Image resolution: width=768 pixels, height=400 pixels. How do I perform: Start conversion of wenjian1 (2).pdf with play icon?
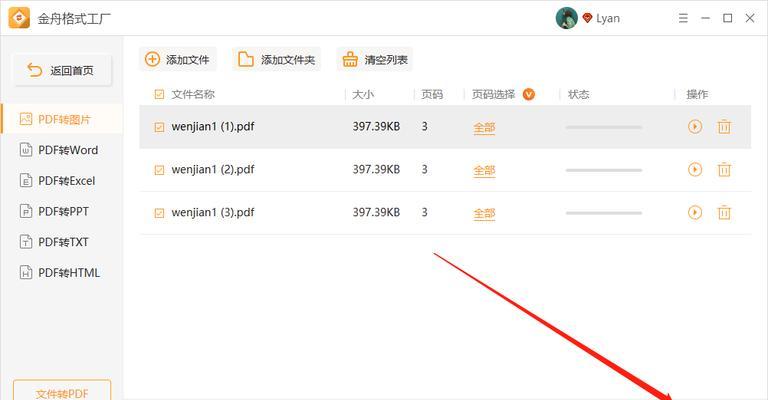(695, 169)
